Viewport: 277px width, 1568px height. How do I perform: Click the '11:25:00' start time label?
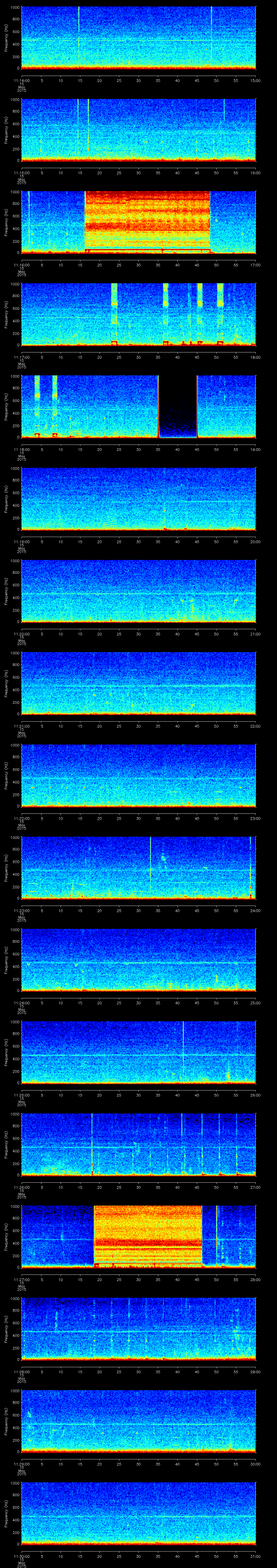[x=21, y=1095]
